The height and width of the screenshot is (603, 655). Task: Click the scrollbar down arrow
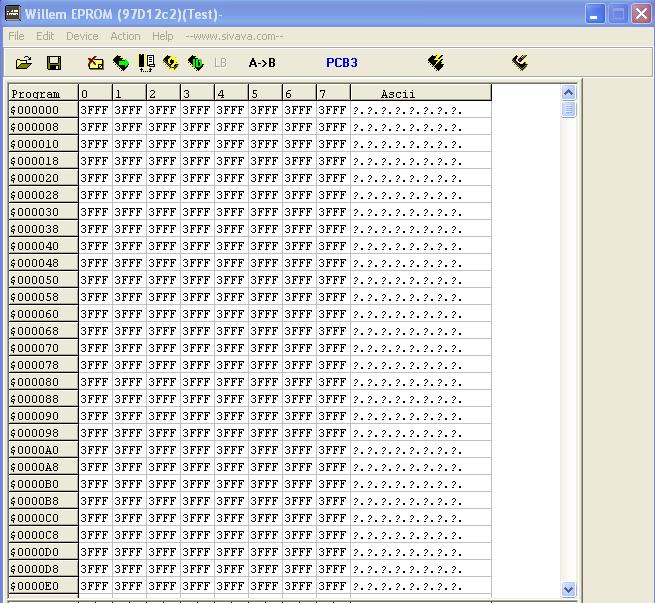569,590
